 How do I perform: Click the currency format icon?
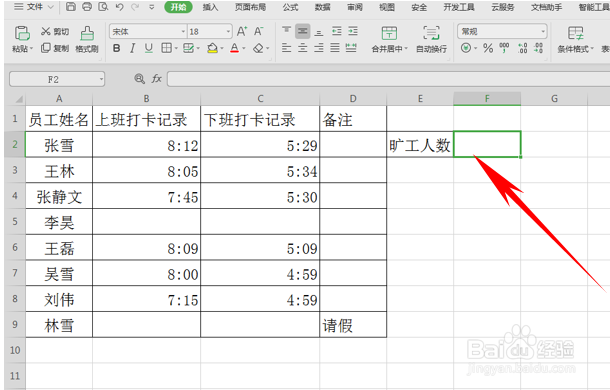(x=466, y=48)
